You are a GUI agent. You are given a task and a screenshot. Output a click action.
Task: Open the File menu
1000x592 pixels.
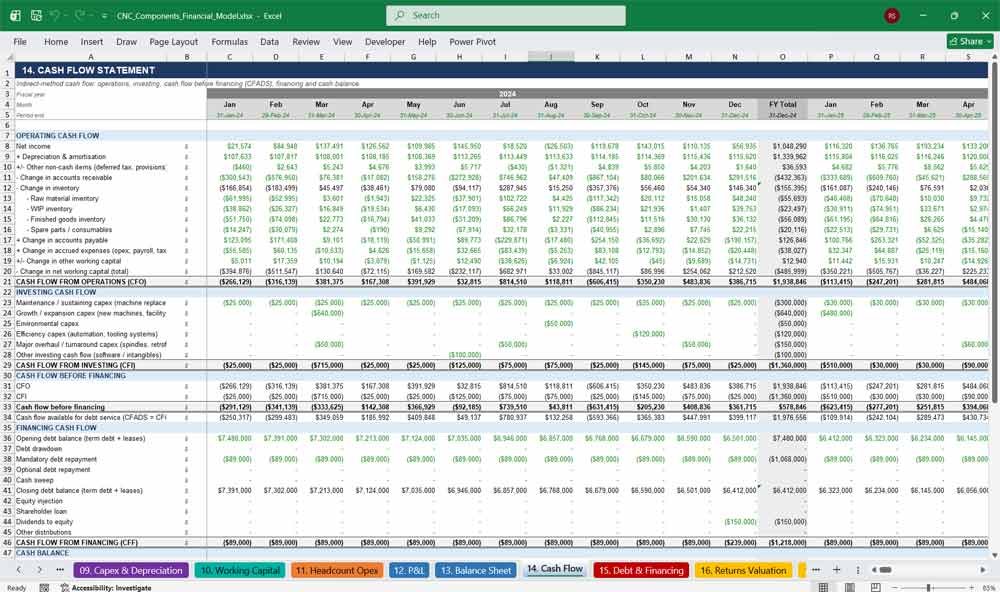pos(20,41)
